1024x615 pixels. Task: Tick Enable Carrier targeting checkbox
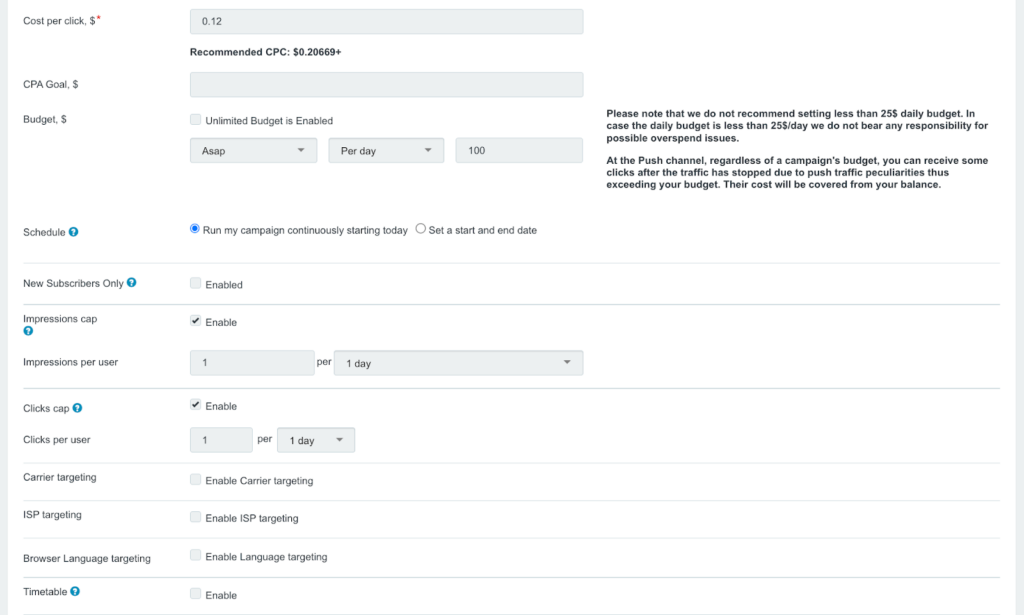tap(196, 480)
